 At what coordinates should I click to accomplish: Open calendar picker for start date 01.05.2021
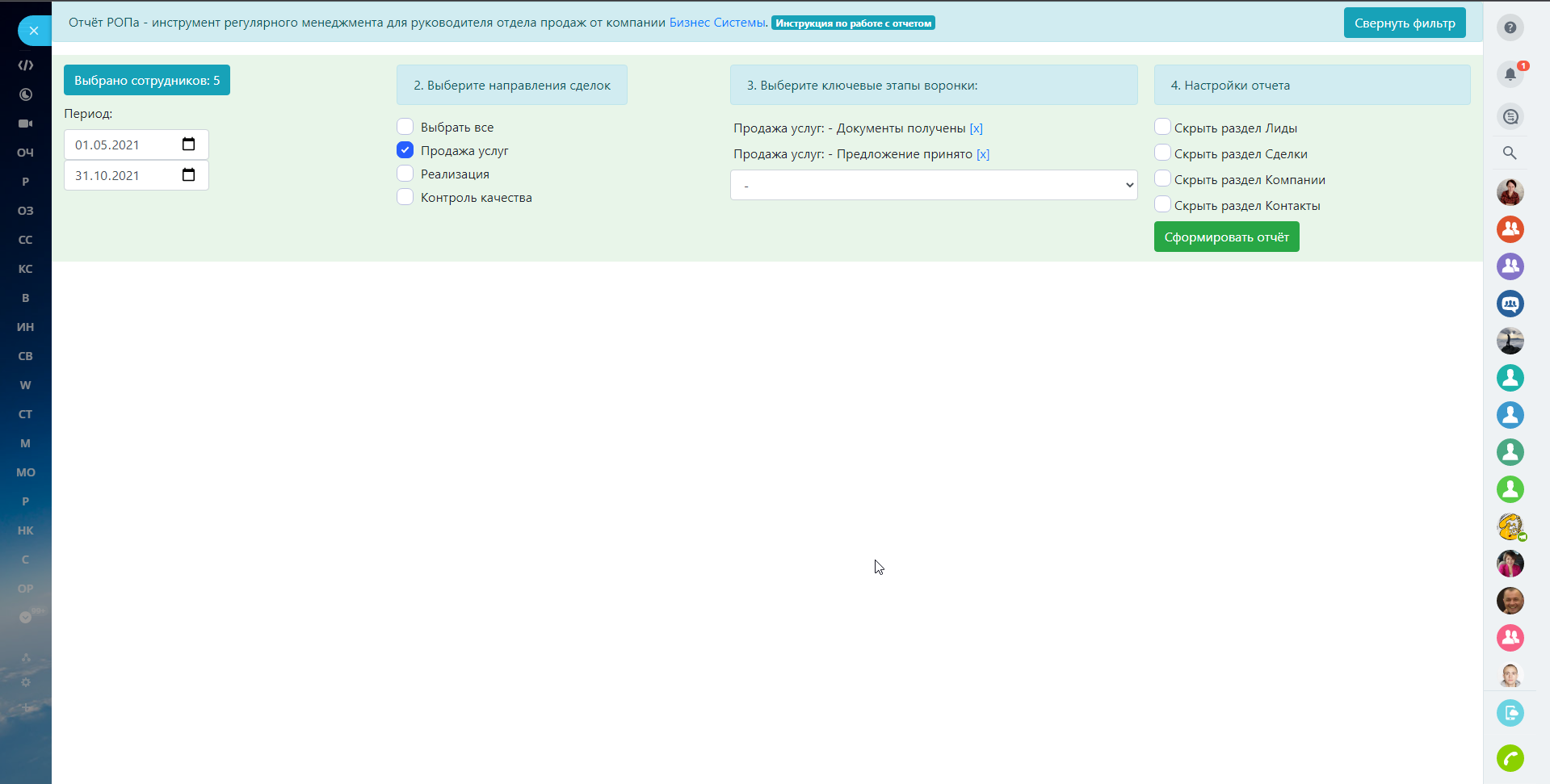[188, 145]
